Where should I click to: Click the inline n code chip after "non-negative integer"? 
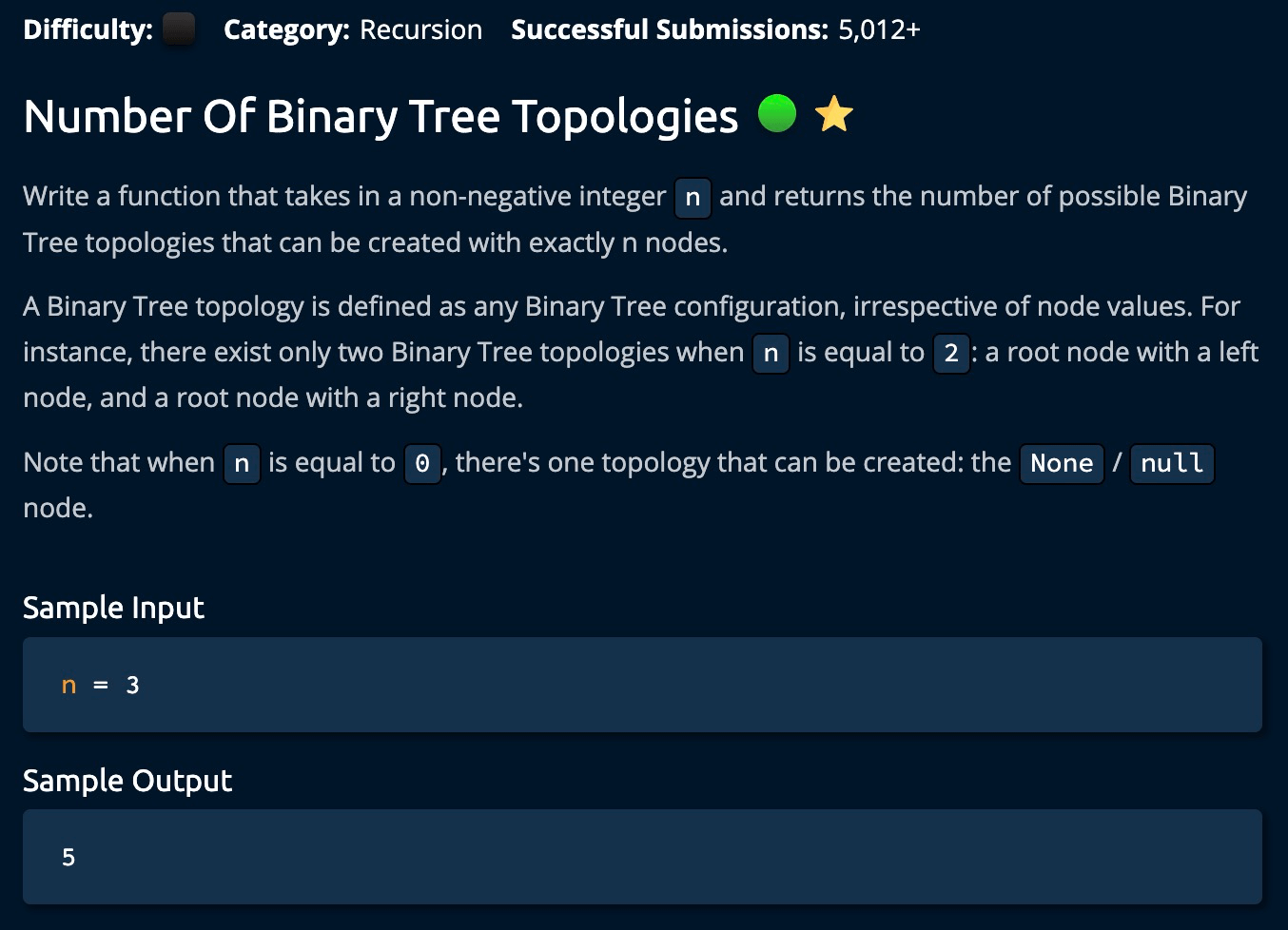pyautogui.click(x=693, y=197)
